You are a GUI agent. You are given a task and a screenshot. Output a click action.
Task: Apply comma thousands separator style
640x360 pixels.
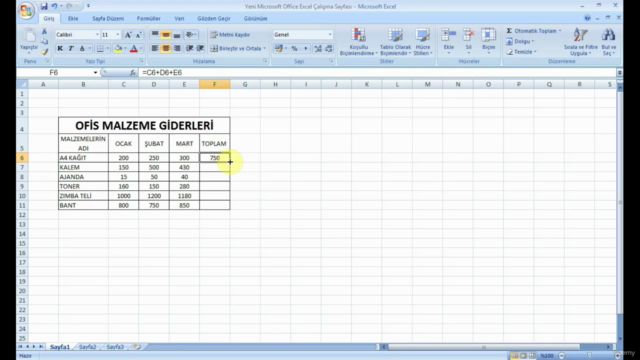tap(305, 49)
